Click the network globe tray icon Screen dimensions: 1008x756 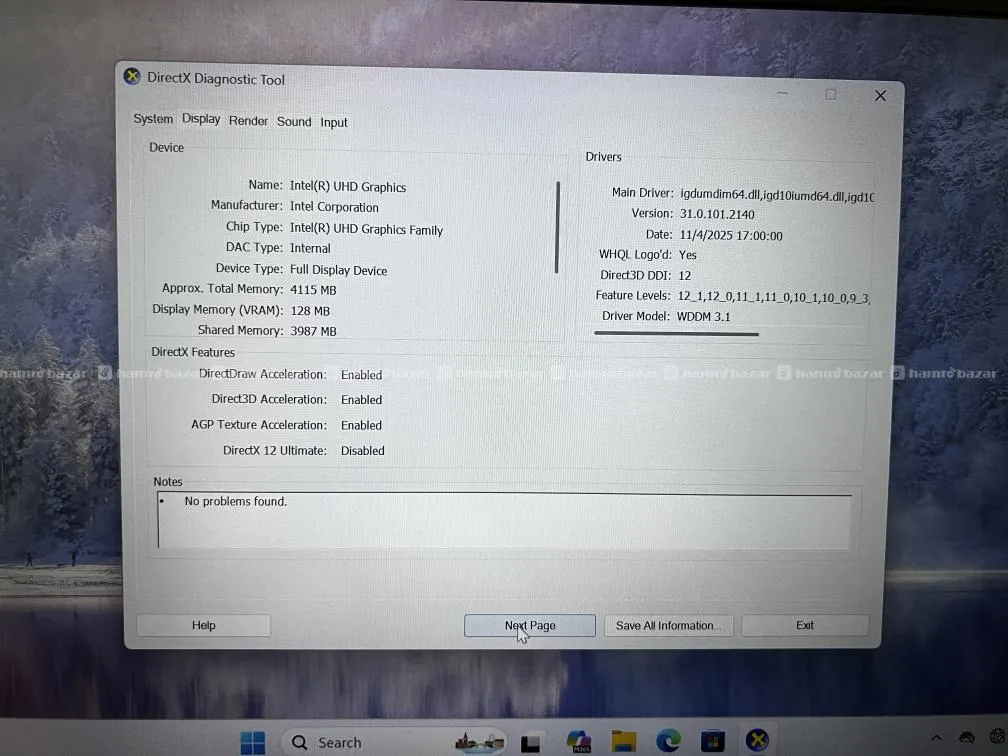click(x=998, y=737)
